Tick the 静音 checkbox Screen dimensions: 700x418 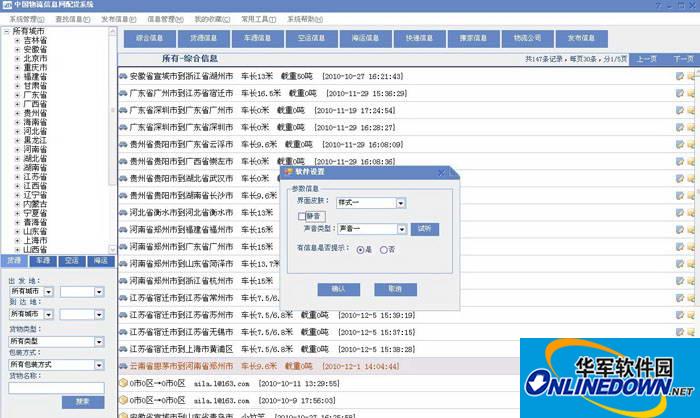point(301,217)
